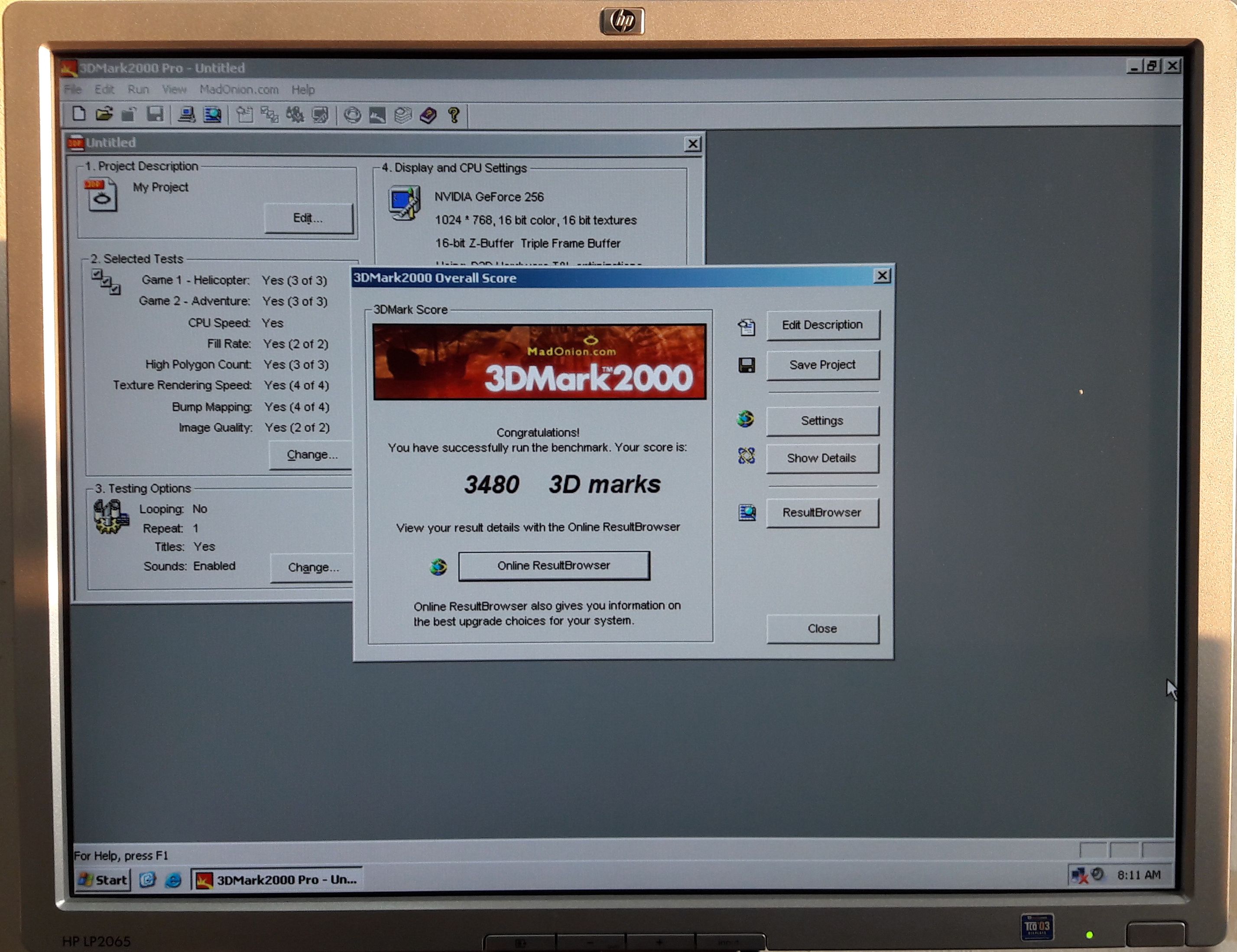Click the Show Details button
This screenshot has width=1237, height=952.
(x=822, y=458)
